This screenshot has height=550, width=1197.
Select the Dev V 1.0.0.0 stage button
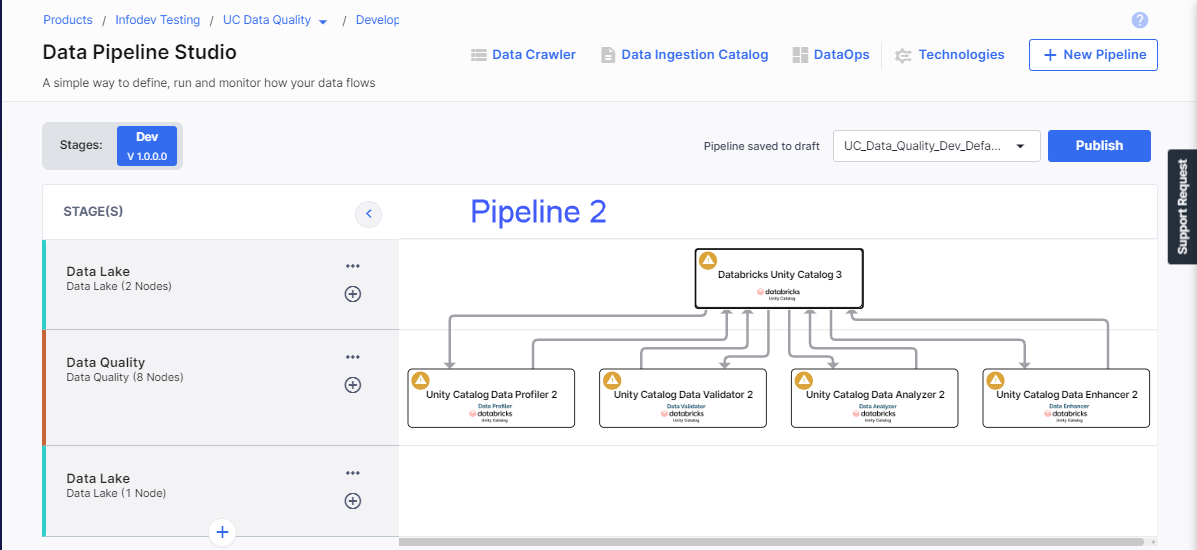pyautogui.click(x=147, y=147)
